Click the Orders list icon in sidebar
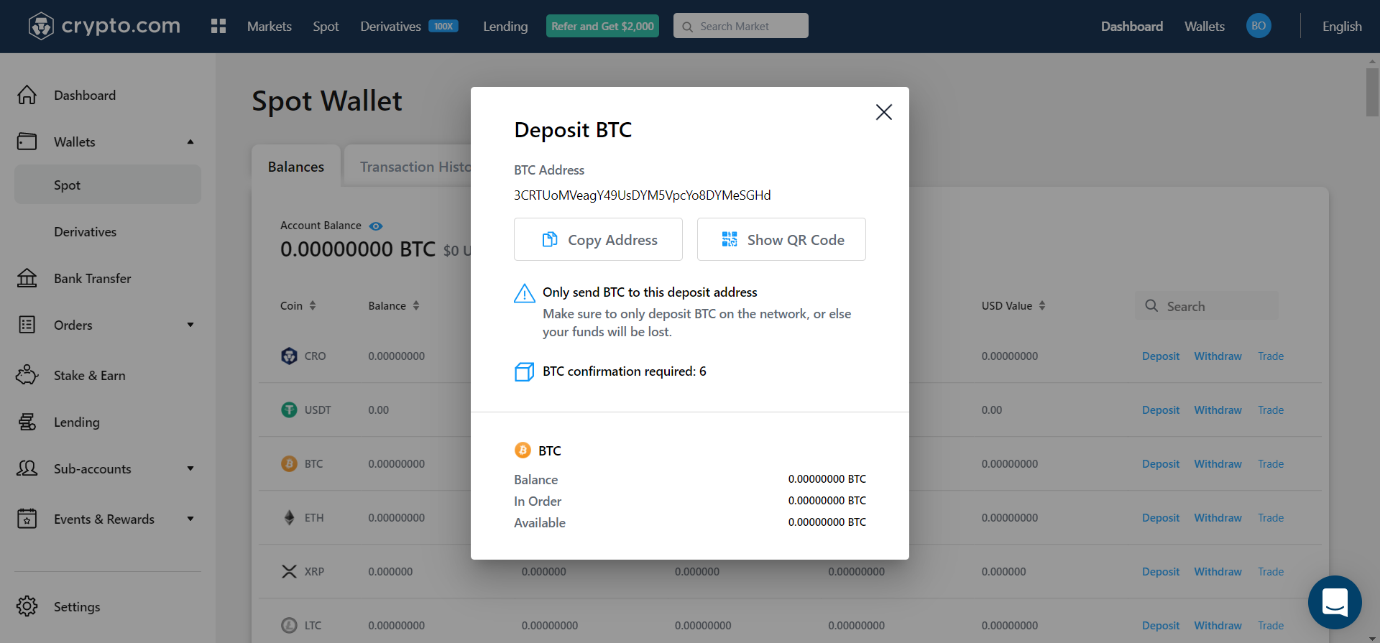The image size is (1380, 643). pos(27,325)
